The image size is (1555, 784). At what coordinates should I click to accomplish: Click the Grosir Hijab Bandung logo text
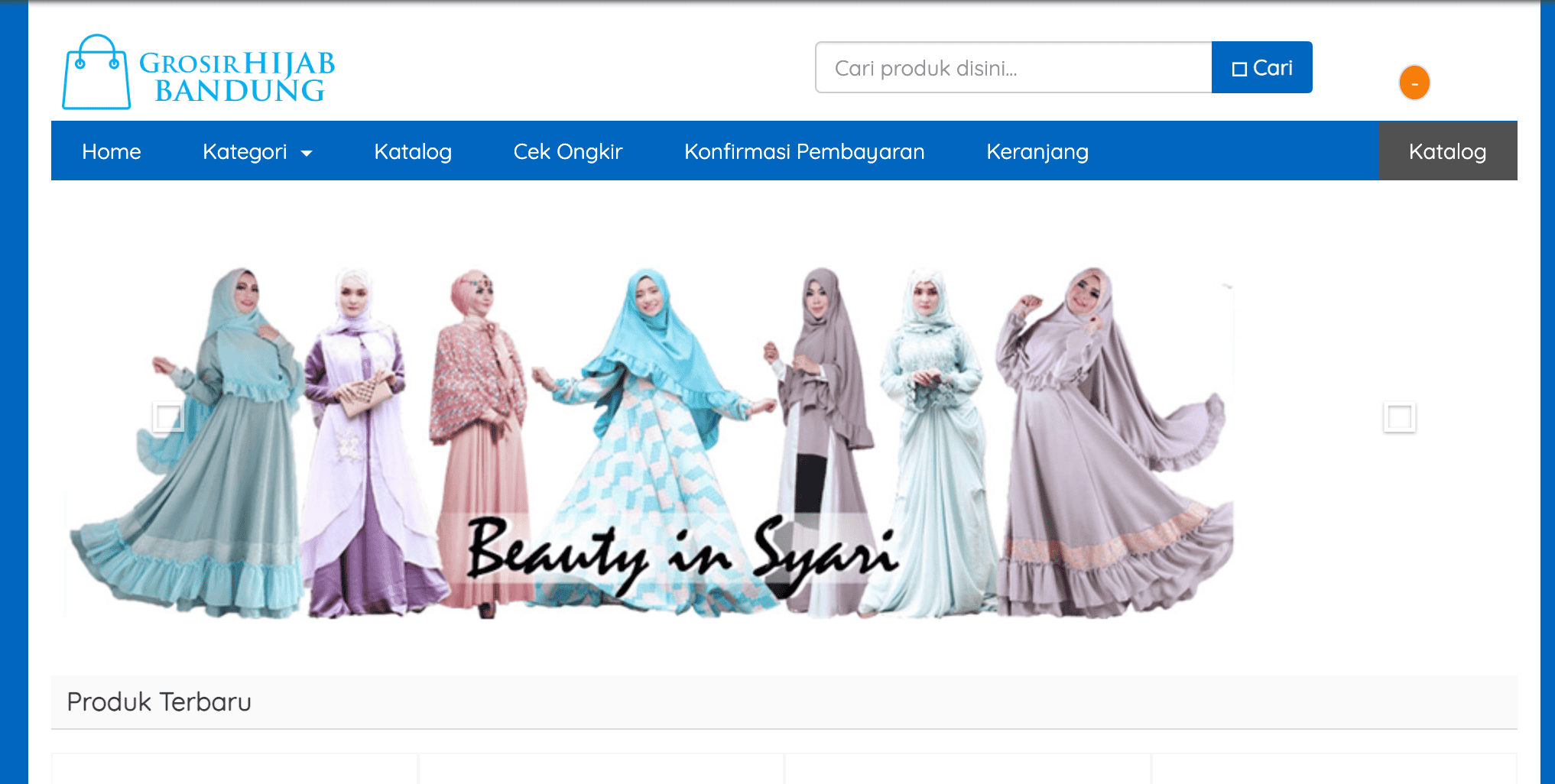(x=237, y=76)
